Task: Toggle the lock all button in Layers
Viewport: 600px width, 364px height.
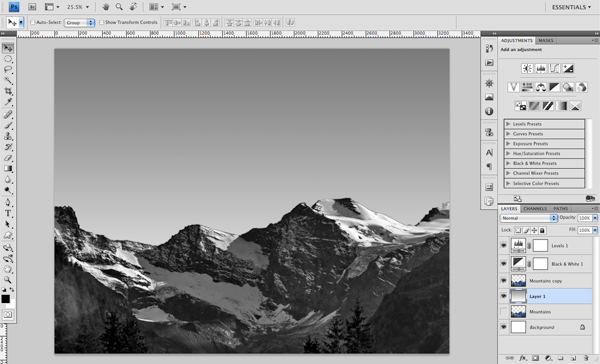Action: click(x=542, y=230)
